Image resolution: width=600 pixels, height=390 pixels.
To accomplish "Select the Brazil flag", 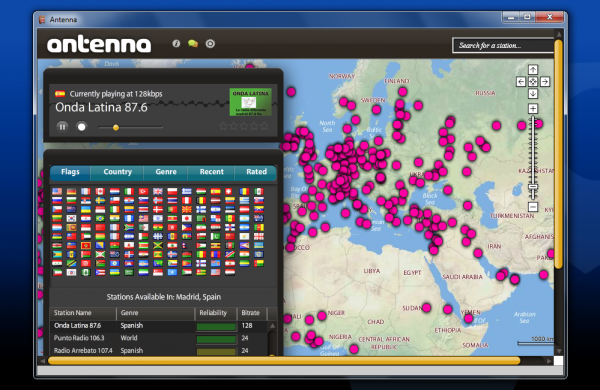I will point(100,219).
